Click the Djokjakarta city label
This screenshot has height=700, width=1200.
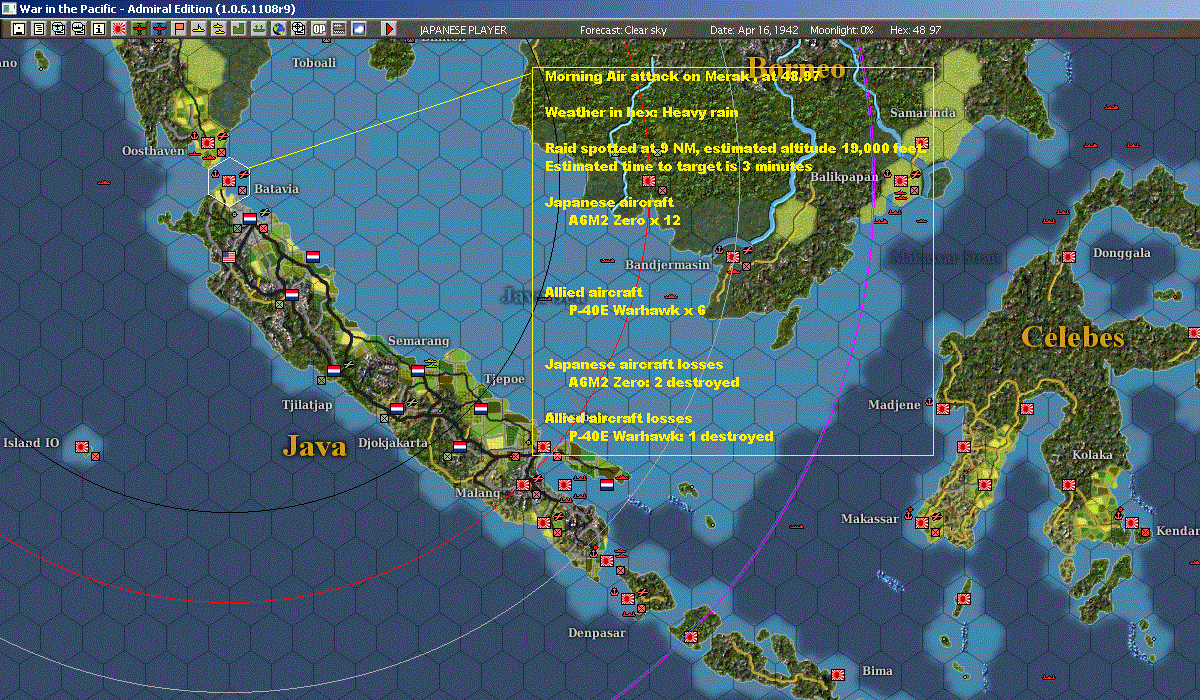point(393,442)
